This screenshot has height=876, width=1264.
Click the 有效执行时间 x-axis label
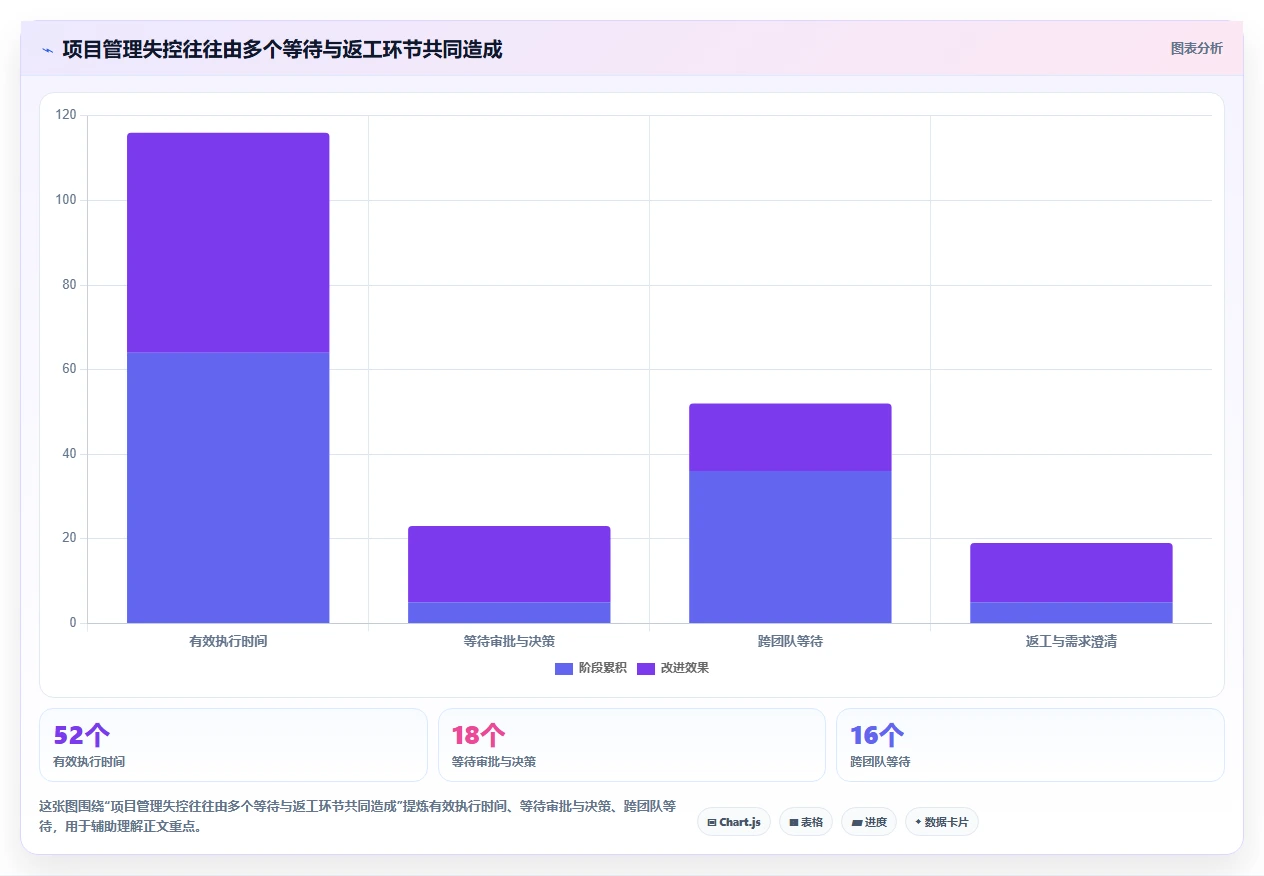tap(228, 641)
